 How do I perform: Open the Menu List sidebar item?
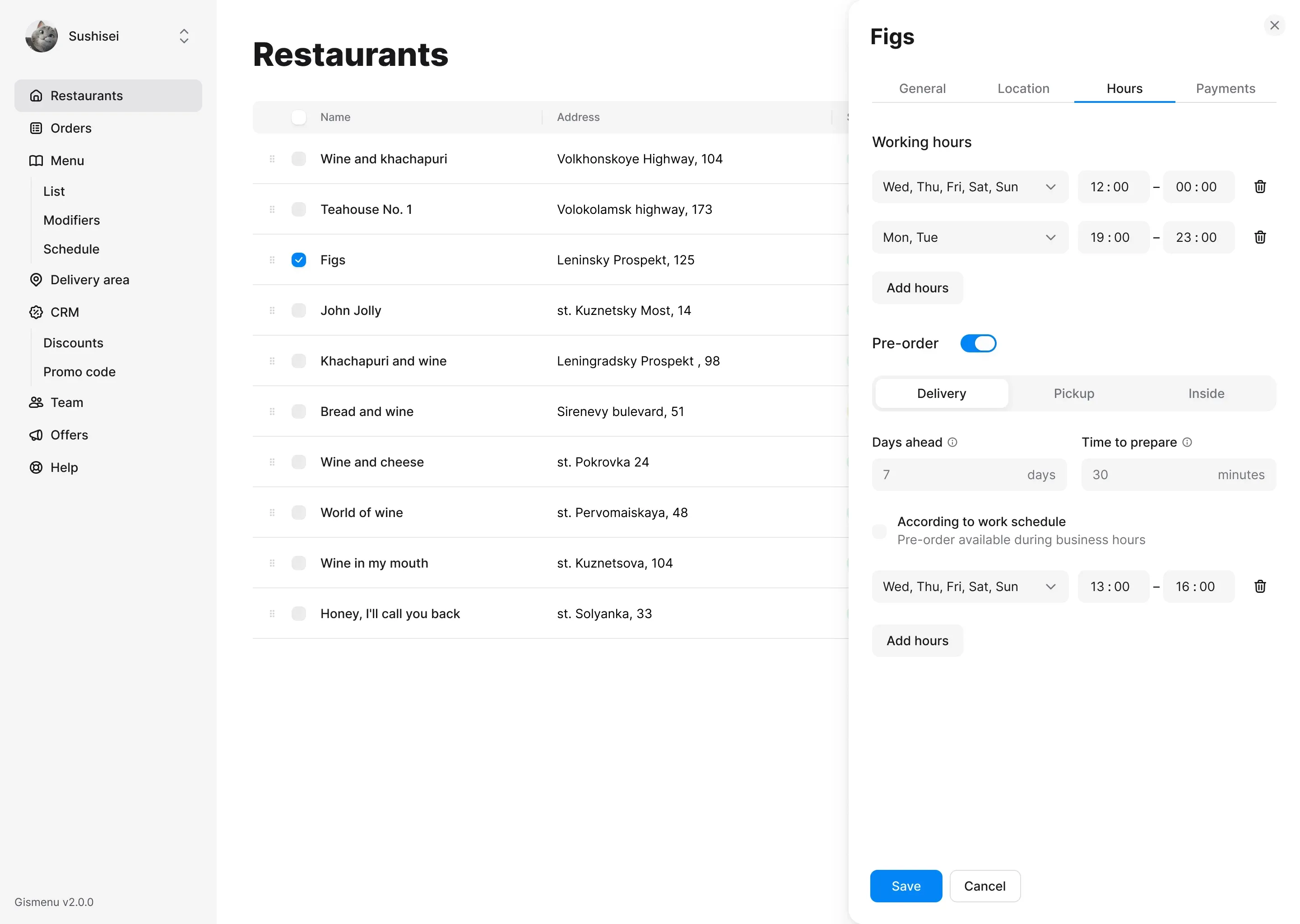54,191
